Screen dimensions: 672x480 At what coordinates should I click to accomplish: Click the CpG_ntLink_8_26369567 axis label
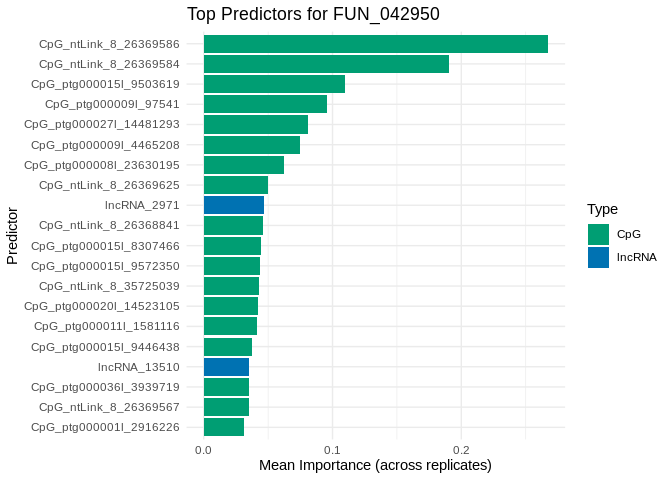coord(109,407)
